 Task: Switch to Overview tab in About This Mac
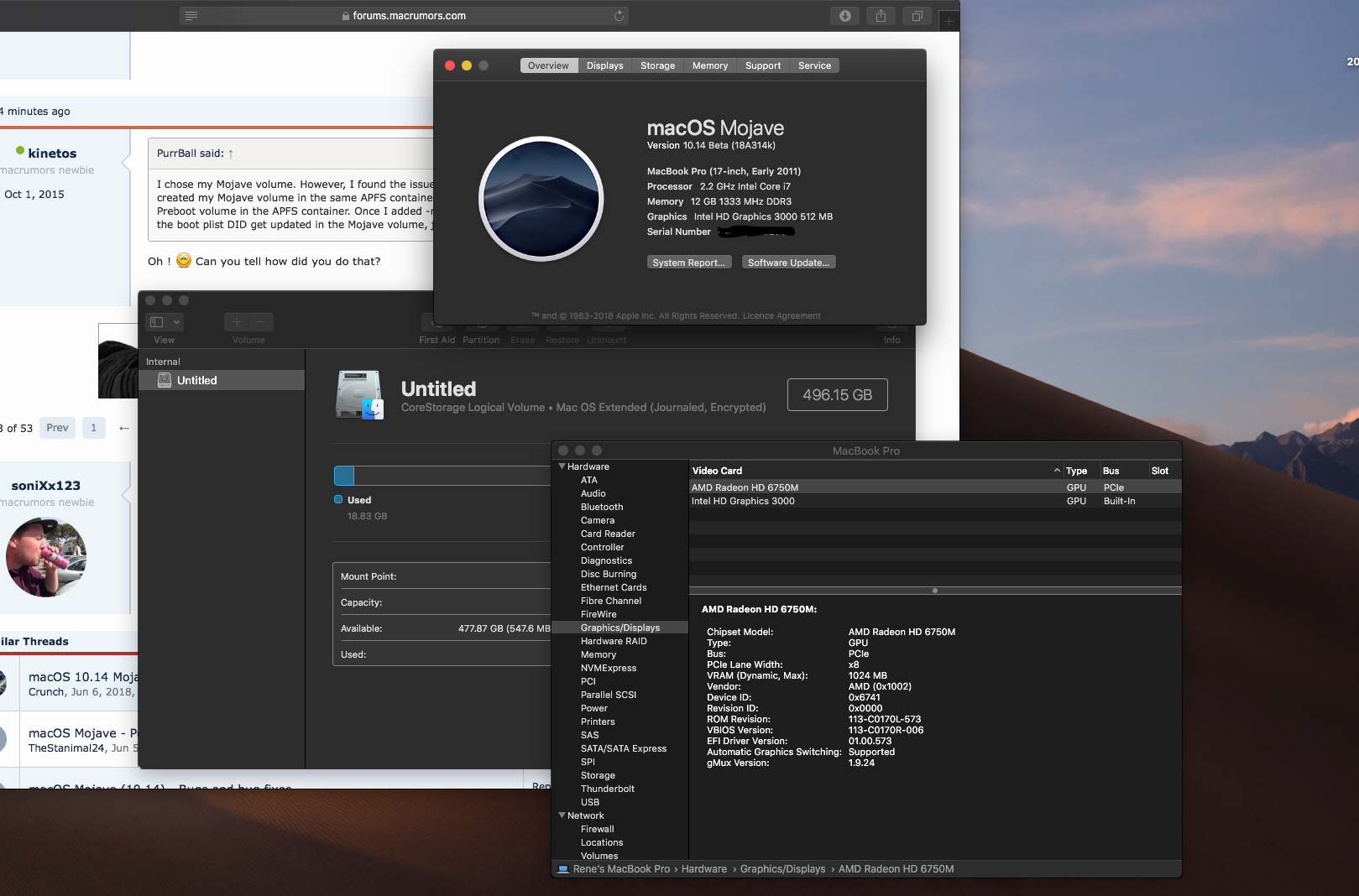(x=548, y=65)
